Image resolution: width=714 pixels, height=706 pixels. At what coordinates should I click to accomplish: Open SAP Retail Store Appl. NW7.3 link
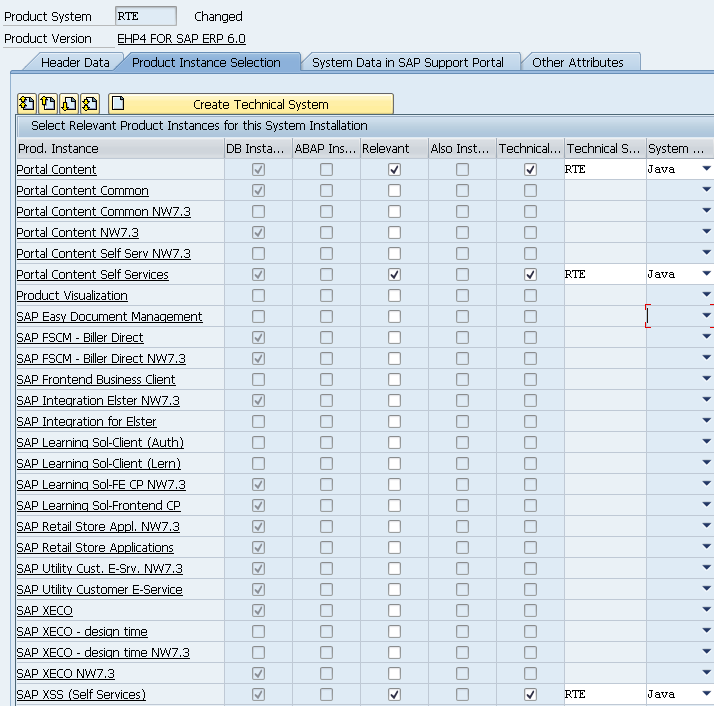pyautogui.click(x=98, y=527)
